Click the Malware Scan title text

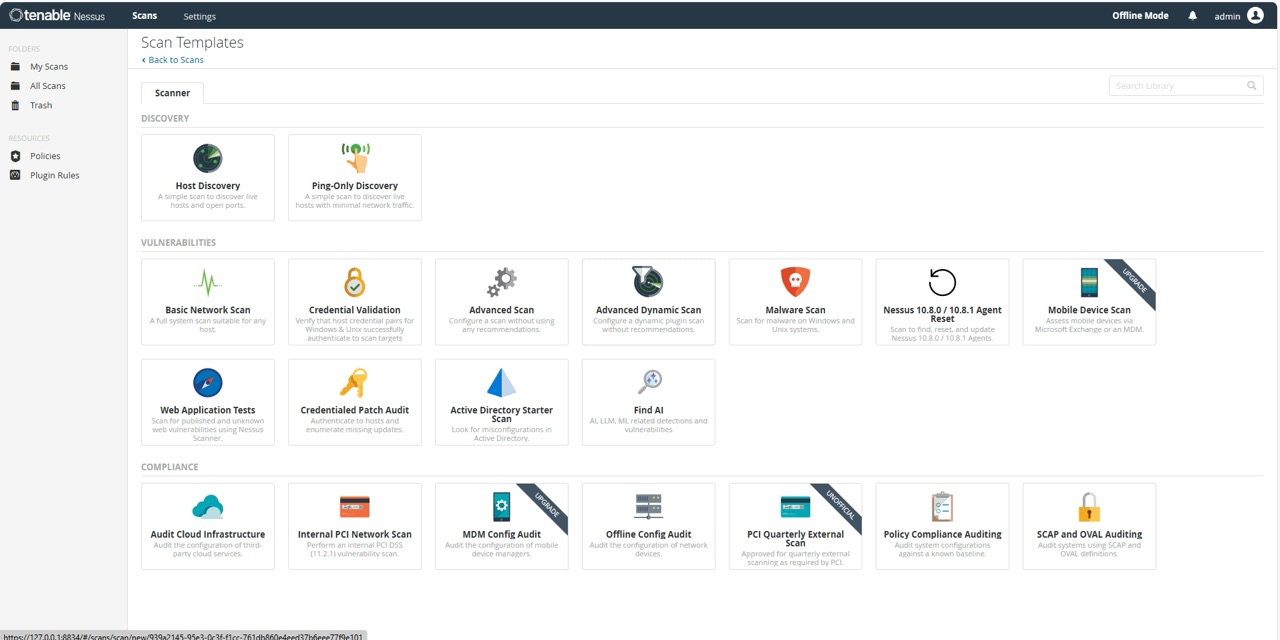795,310
